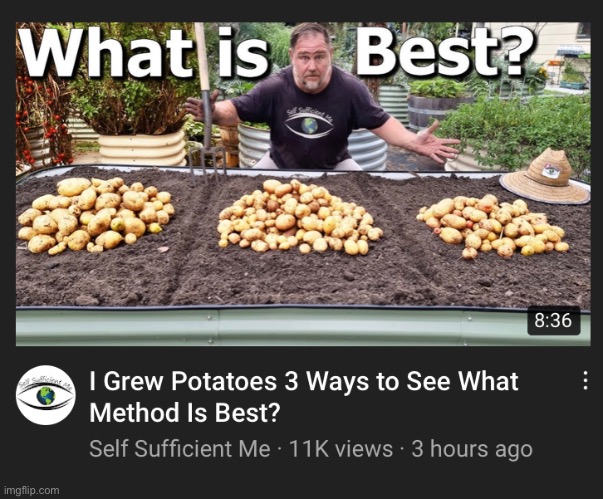Open the three-dot video options menu

coord(585,380)
